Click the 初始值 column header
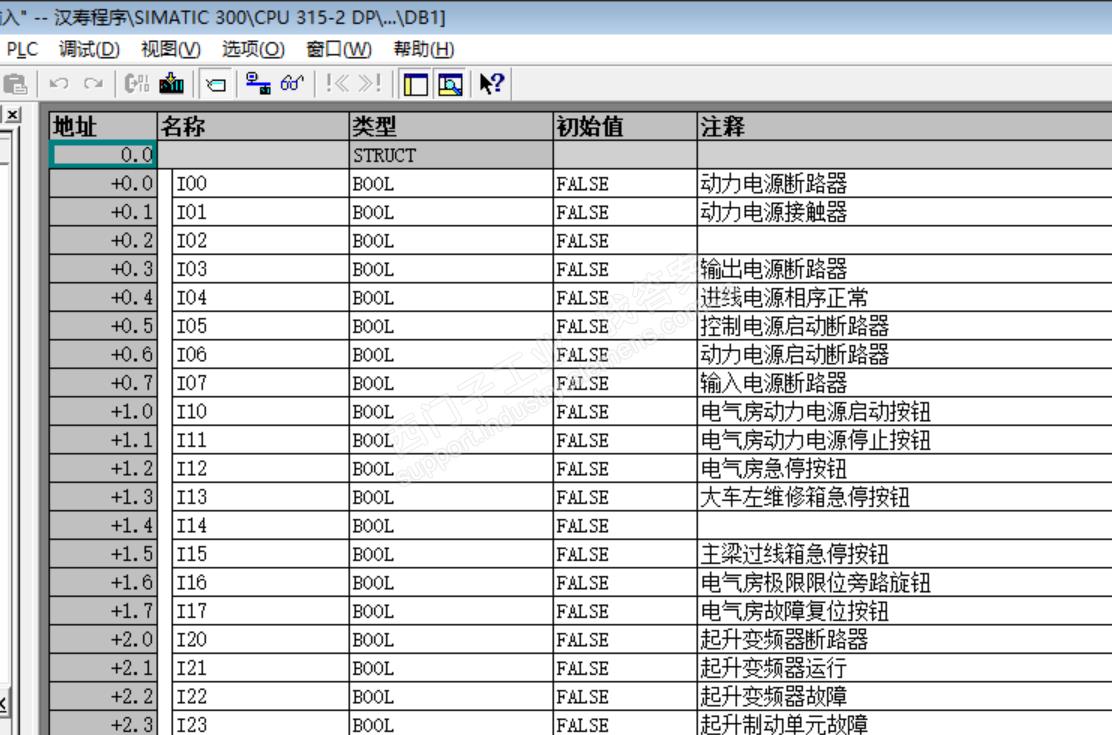This screenshot has width=1112, height=735. pyautogui.click(x=625, y=126)
